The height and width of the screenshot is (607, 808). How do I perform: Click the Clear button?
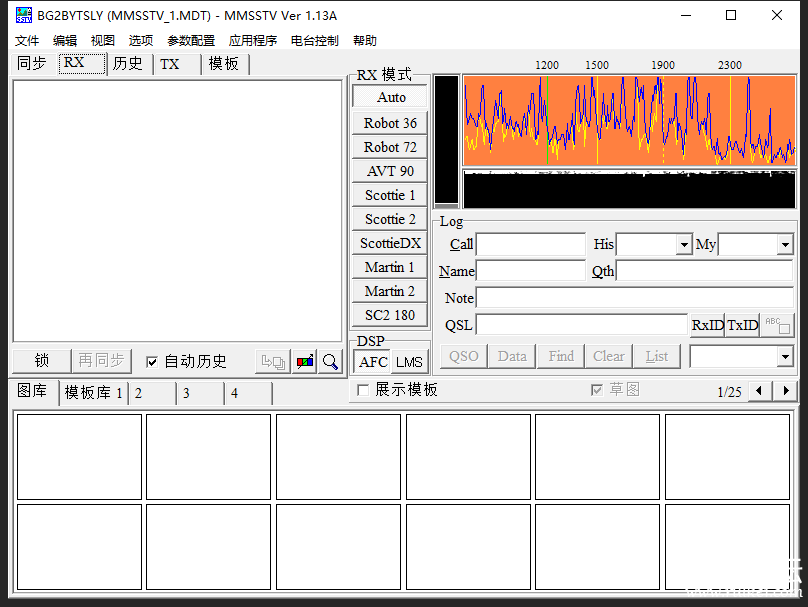click(609, 356)
